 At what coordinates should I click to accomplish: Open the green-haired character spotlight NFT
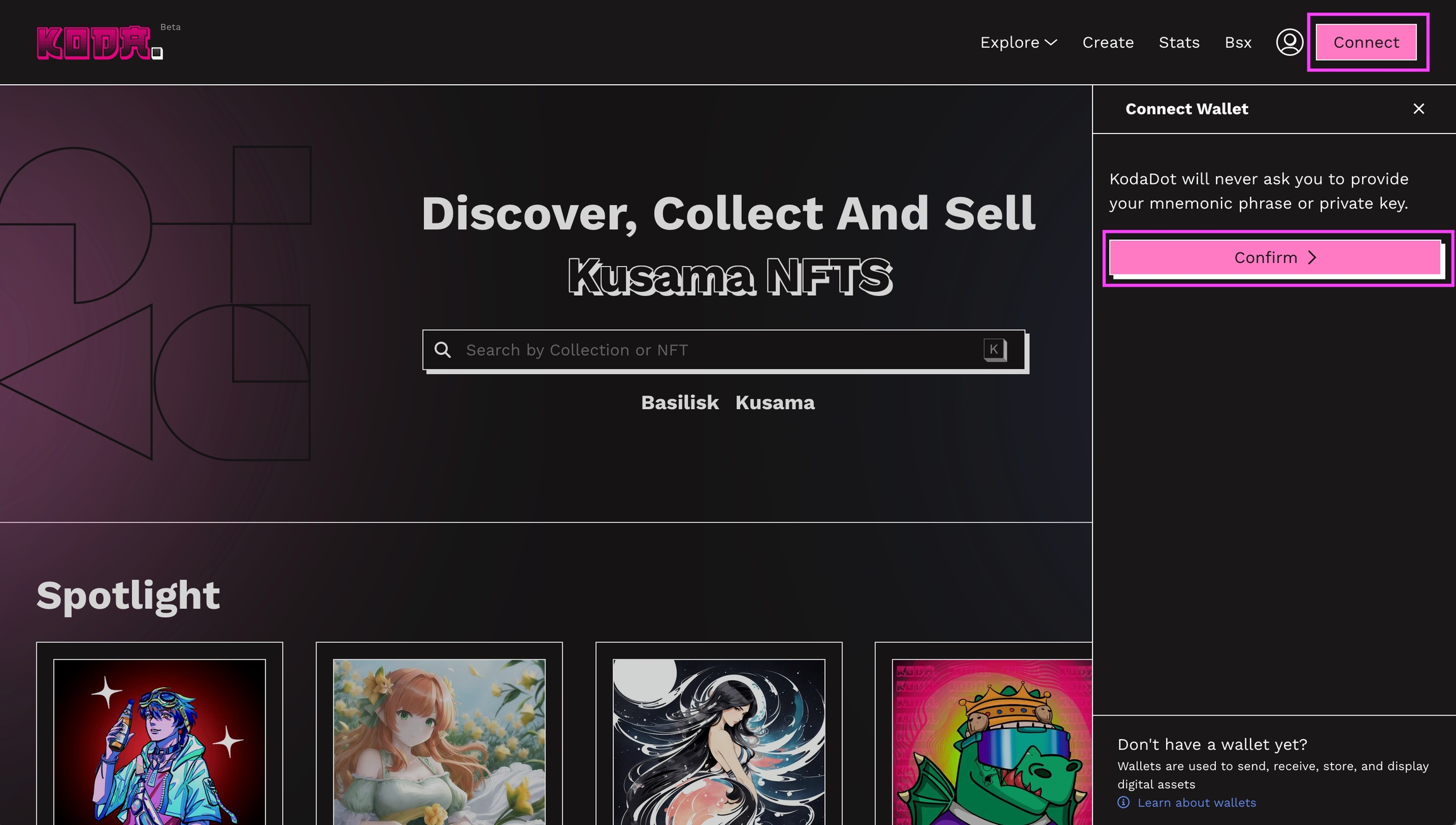click(x=159, y=741)
